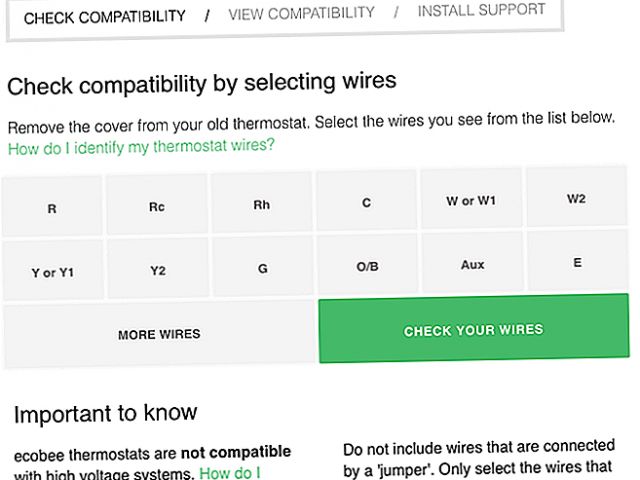Switch to the VIEW COMPATIBILITY tab
The width and height of the screenshot is (640, 480).
click(301, 13)
